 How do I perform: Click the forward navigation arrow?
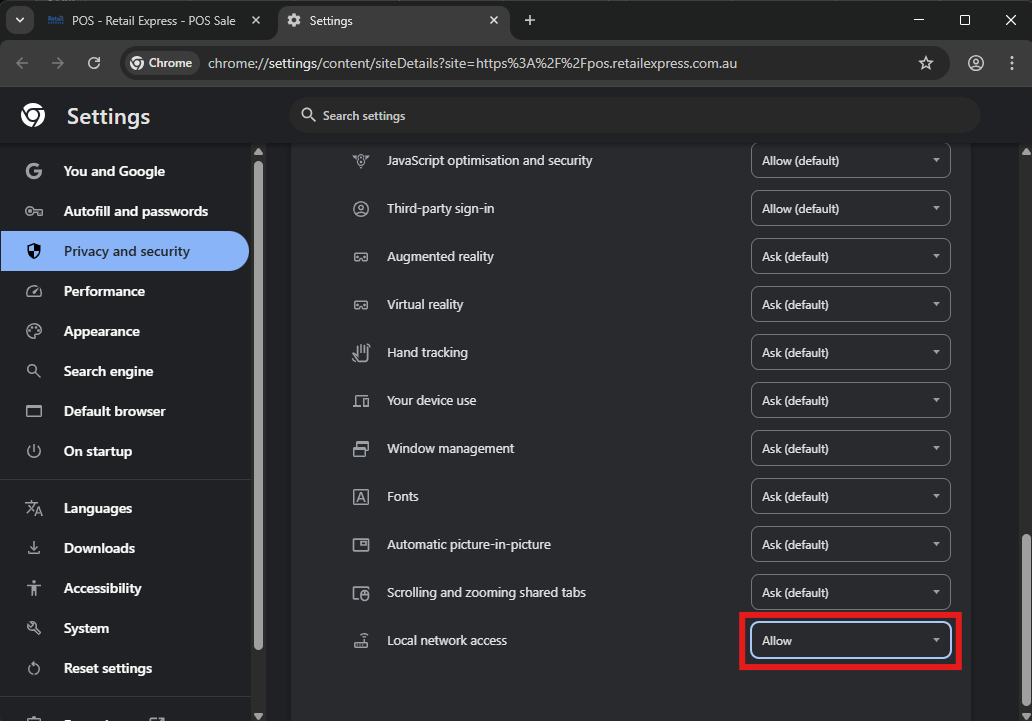[x=58, y=63]
